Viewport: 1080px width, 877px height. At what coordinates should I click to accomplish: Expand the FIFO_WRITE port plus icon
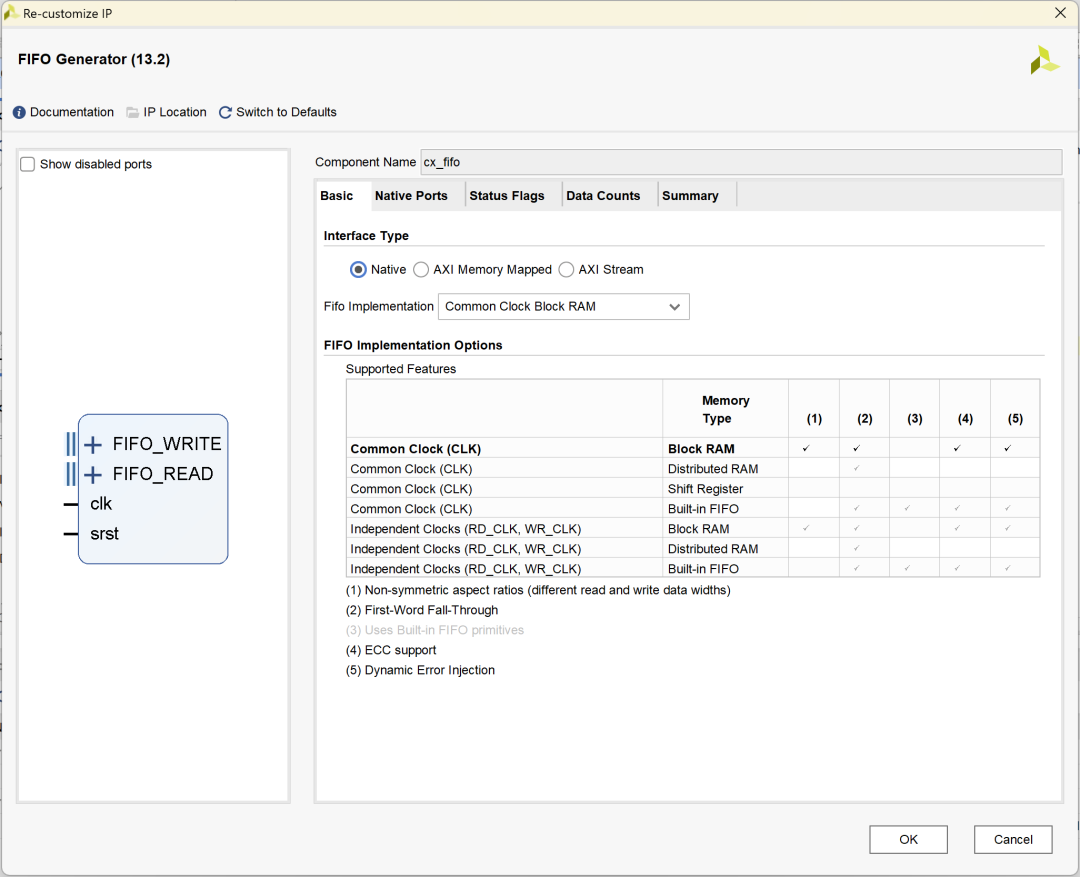(x=93, y=445)
